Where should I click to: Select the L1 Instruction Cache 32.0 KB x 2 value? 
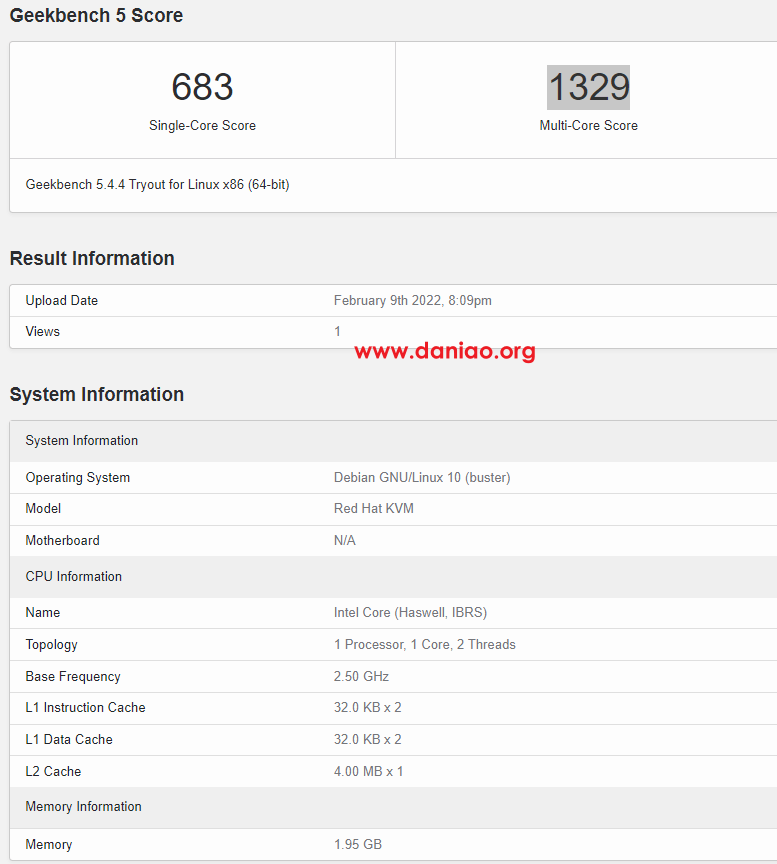click(x=368, y=708)
